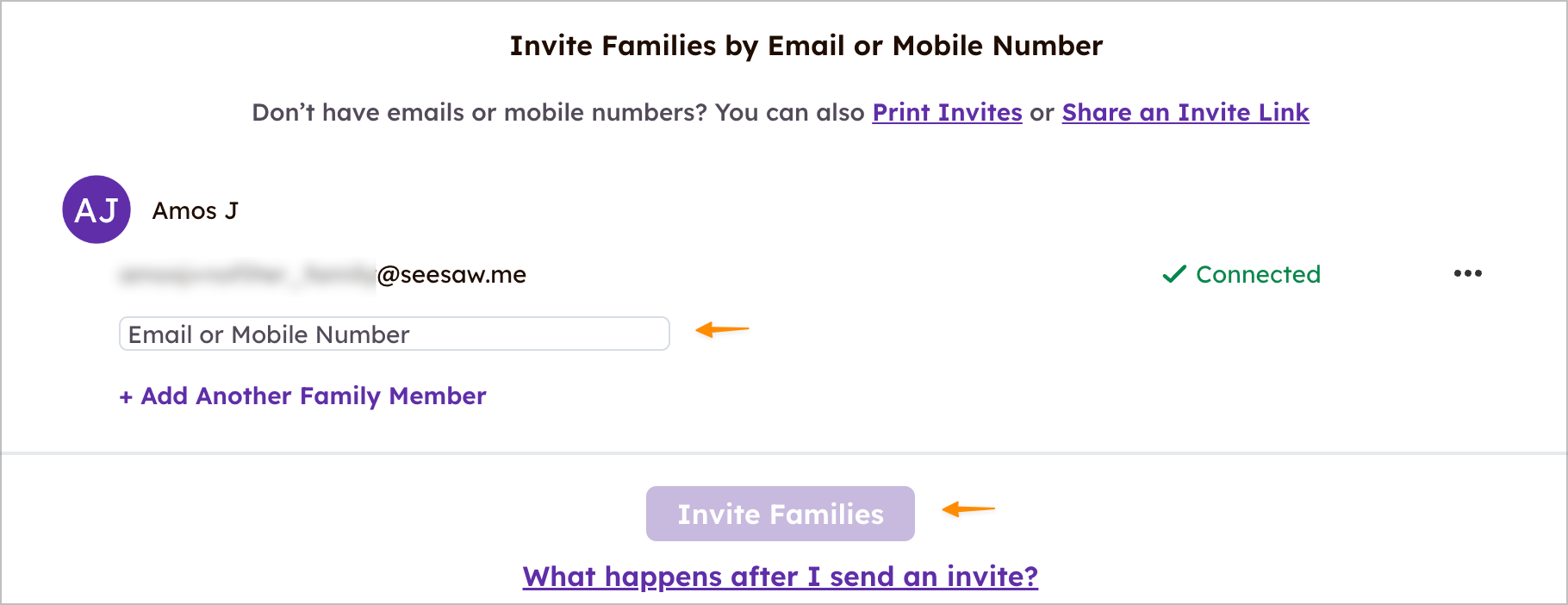
Task: Click Add Another Family Member
Action: point(314,396)
